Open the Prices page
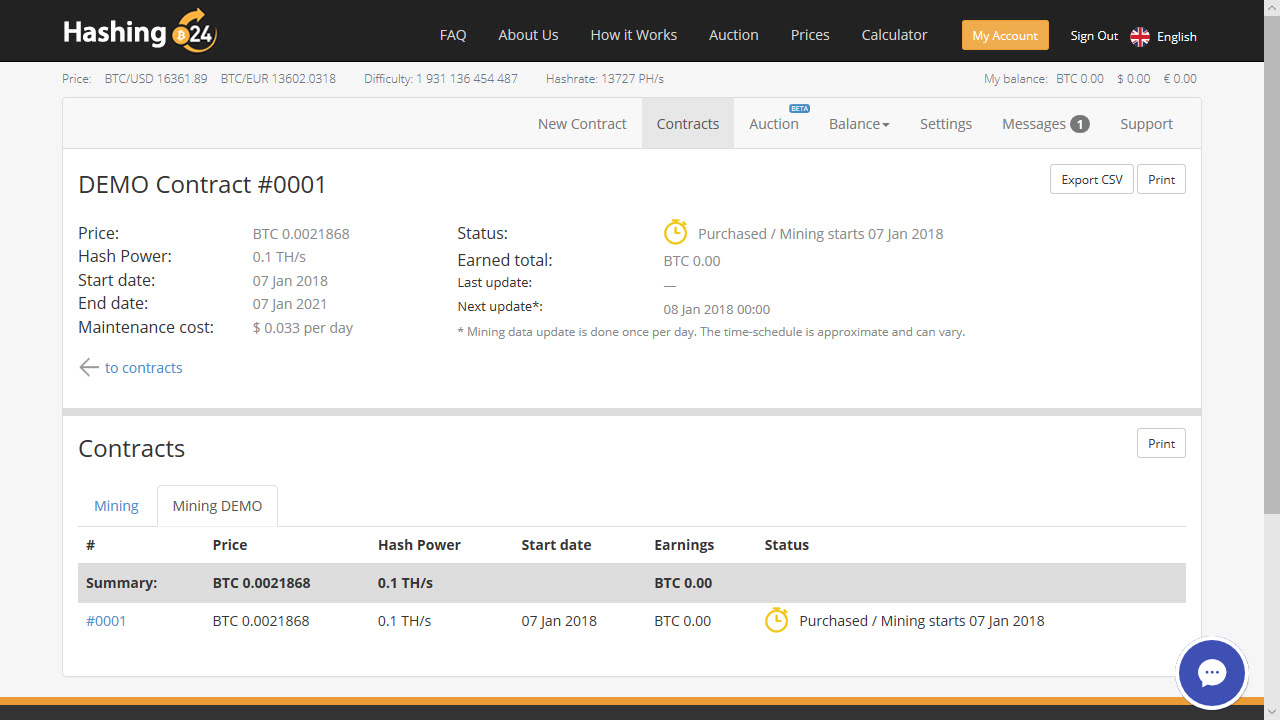Image resolution: width=1280 pixels, height=720 pixels. point(810,35)
